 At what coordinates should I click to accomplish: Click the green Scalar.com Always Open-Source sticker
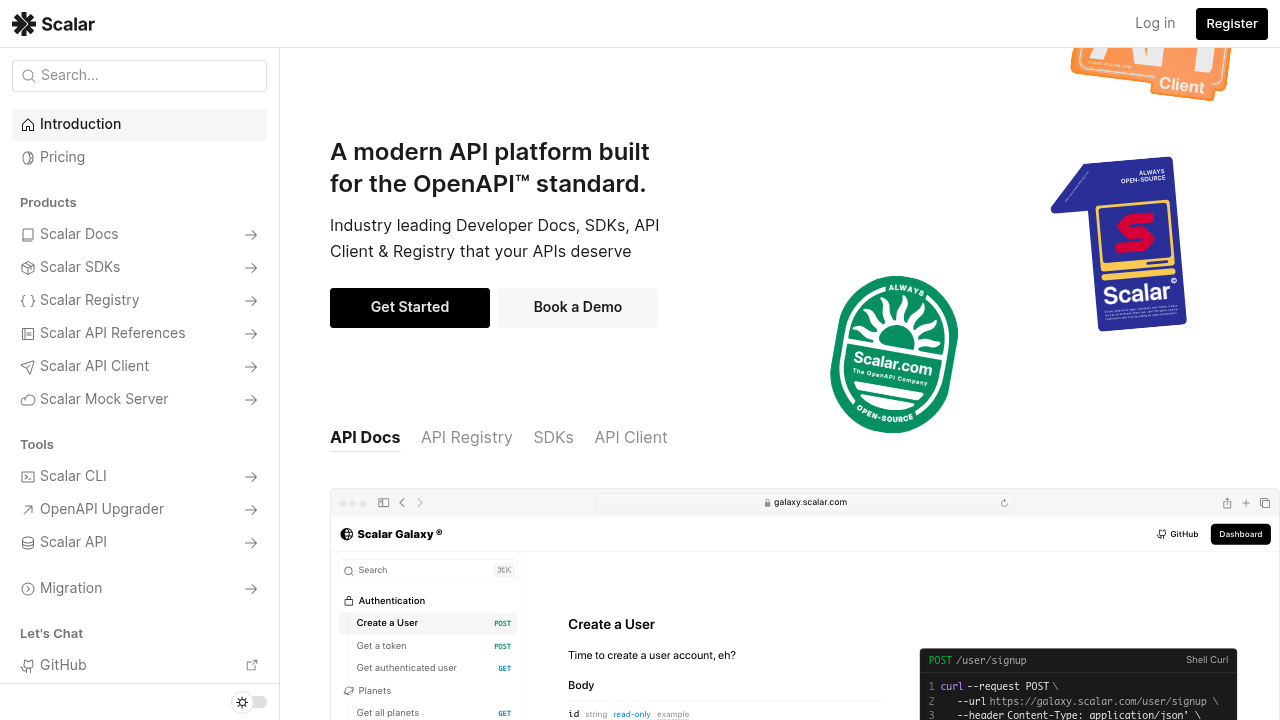(x=894, y=355)
